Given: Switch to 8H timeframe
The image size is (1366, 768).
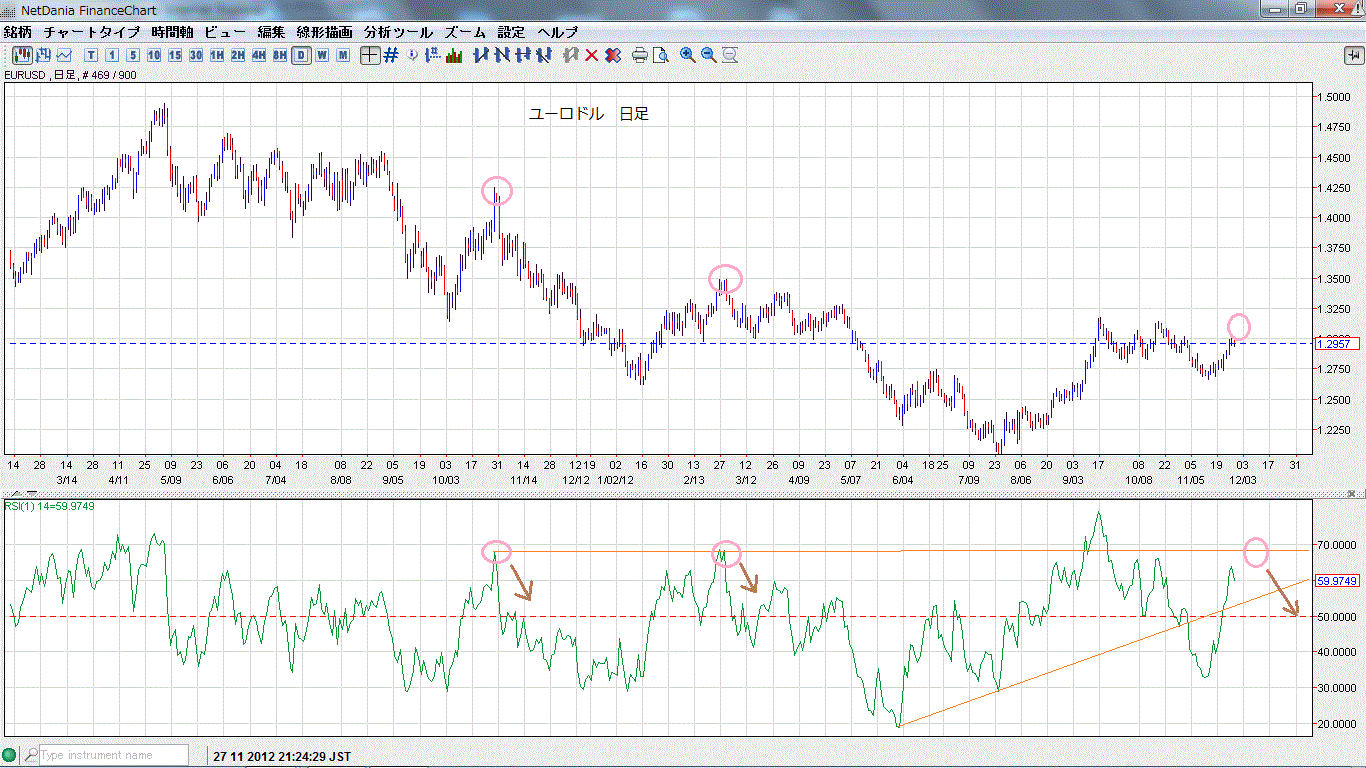Looking at the screenshot, I should [x=280, y=55].
